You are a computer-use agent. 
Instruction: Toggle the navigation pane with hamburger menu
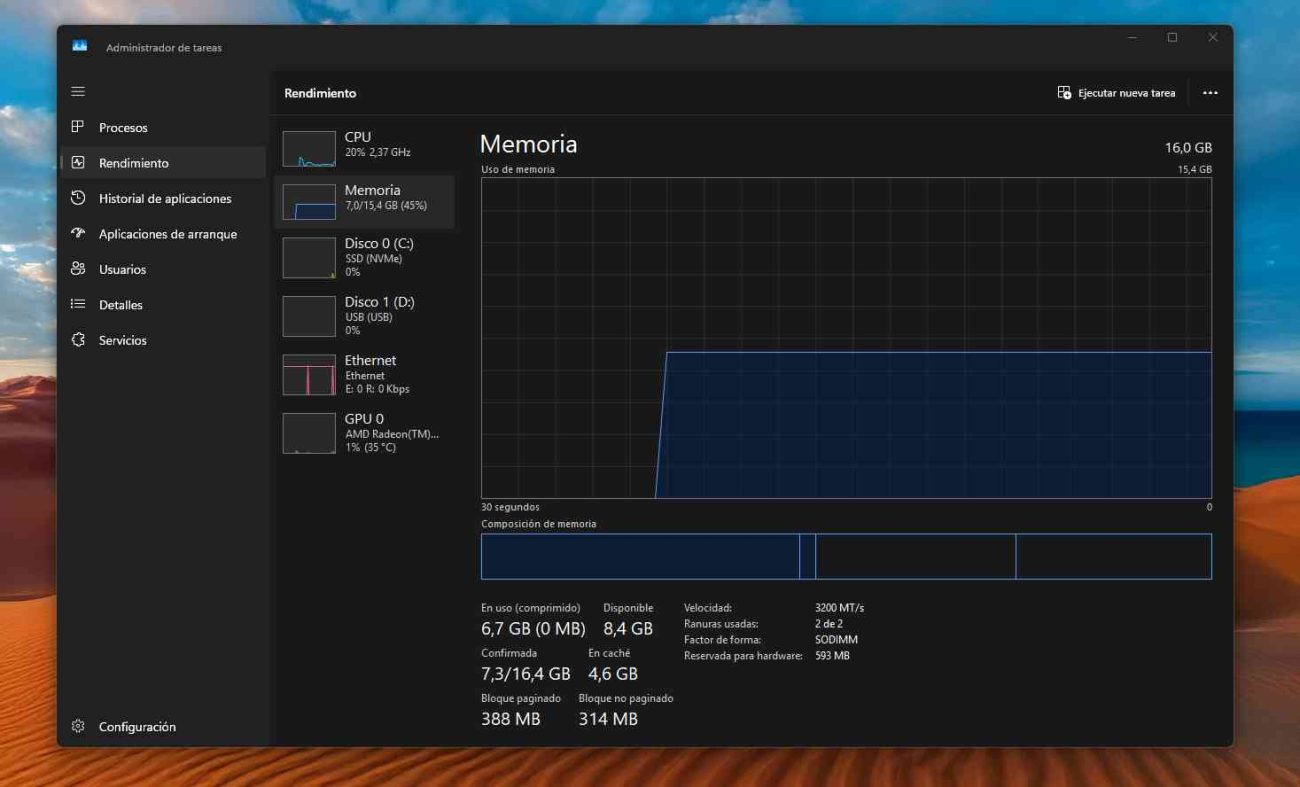pos(77,91)
